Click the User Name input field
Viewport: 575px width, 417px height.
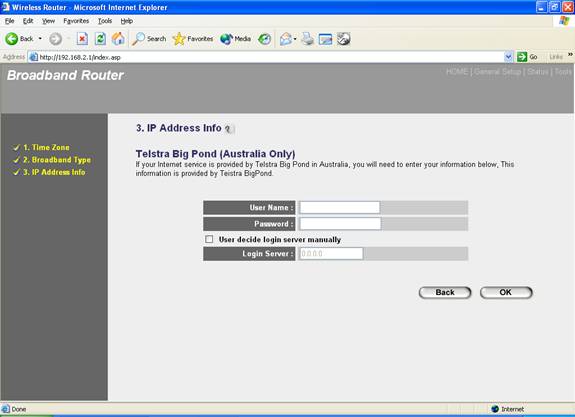pos(340,208)
